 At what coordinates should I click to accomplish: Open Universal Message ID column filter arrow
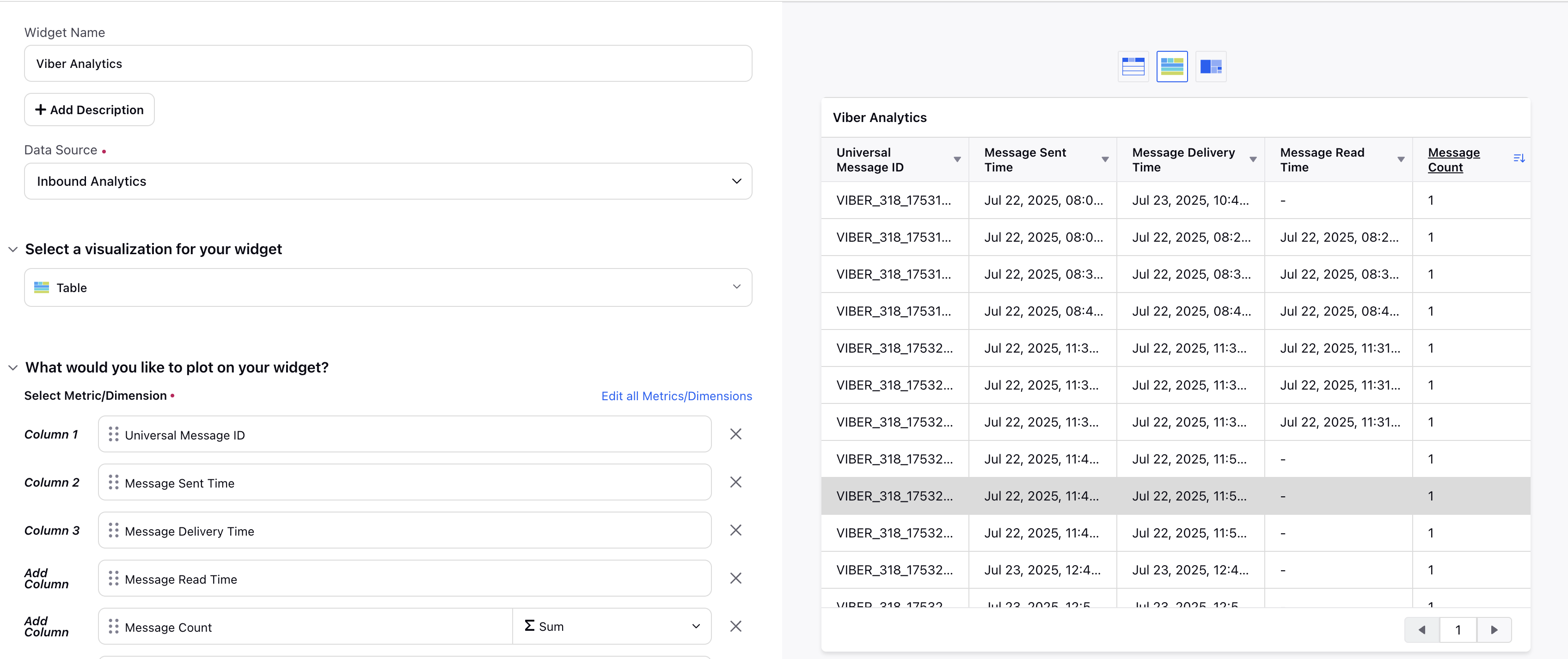957,159
